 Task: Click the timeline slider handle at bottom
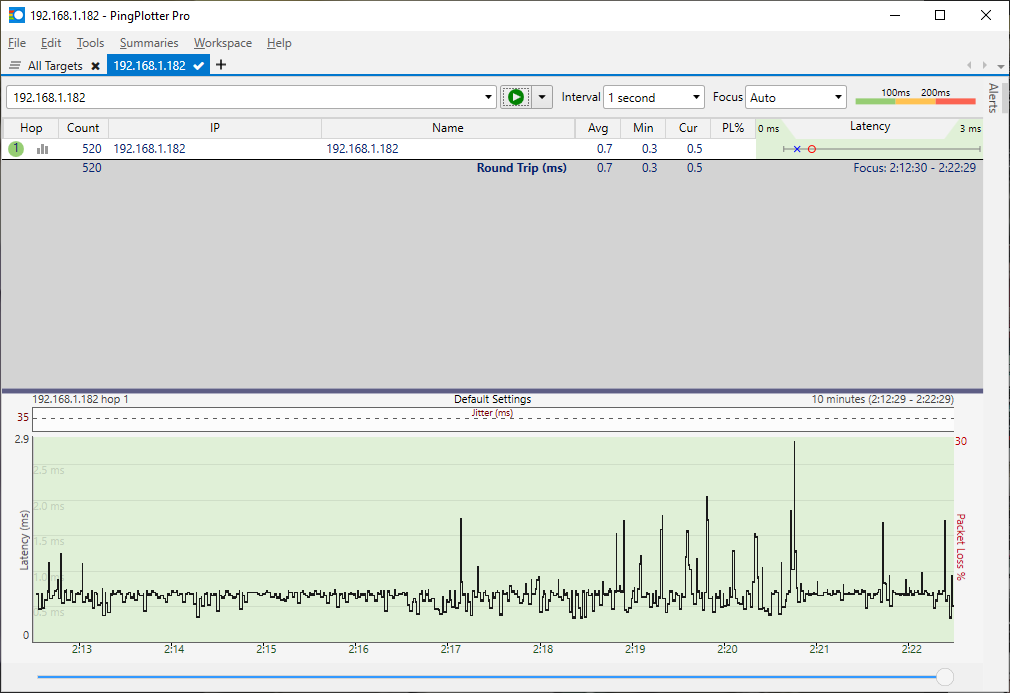[x=944, y=677]
